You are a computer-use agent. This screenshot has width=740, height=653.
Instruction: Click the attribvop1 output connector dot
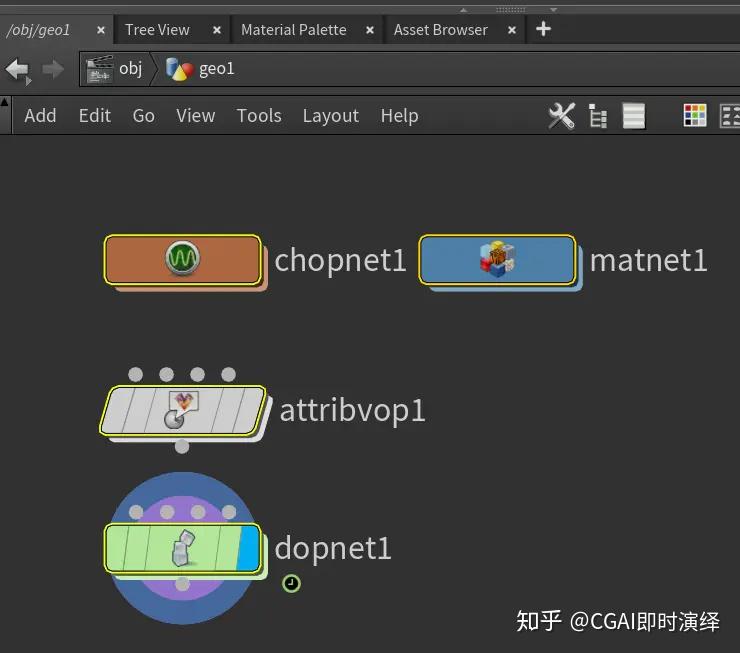coord(182,446)
